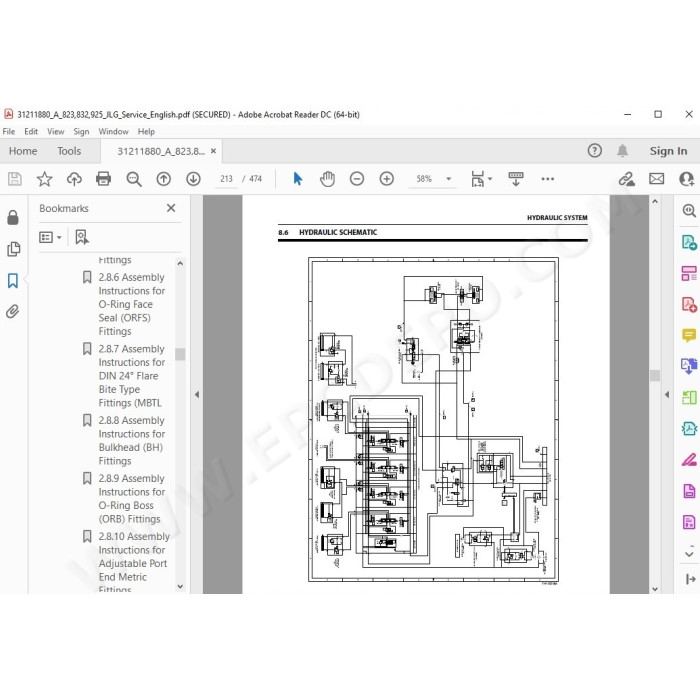This screenshot has height=700, width=700.
Task: Zoom out with minus button
Action: coord(357,179)
